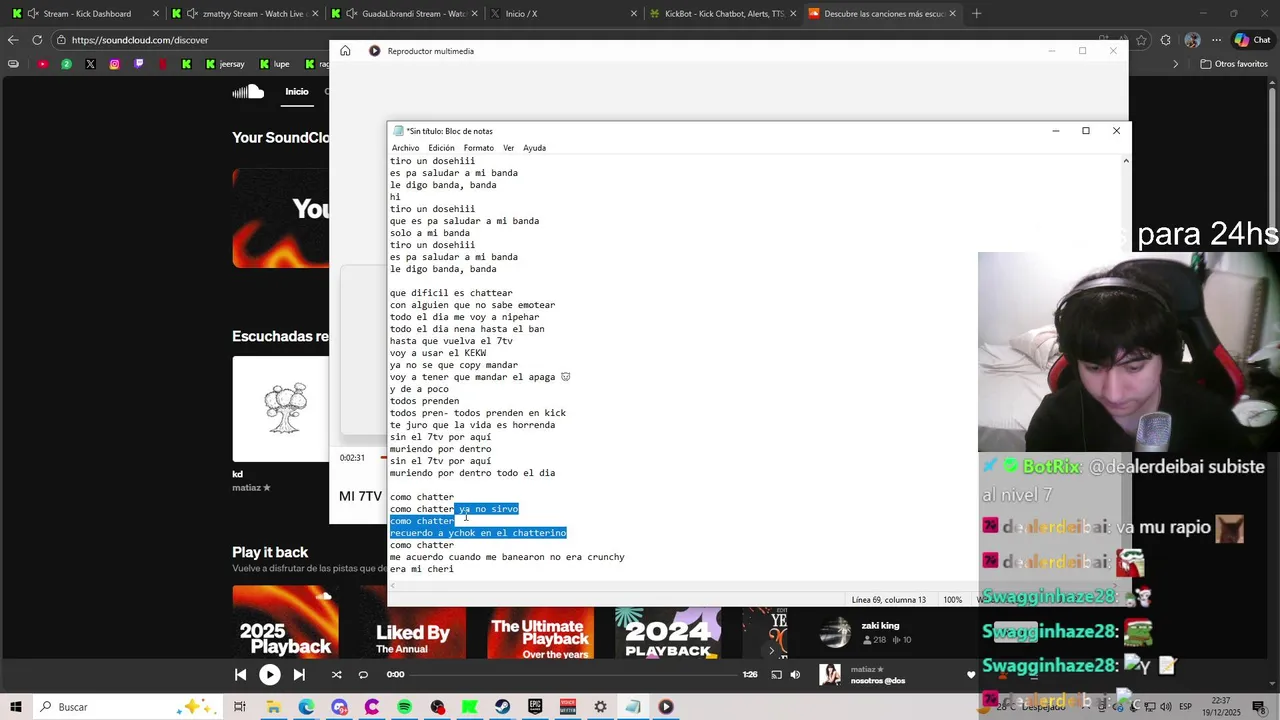Click Notepad vertical scrollbar up arrow

pyautogui.click(x=1126, y=161)
